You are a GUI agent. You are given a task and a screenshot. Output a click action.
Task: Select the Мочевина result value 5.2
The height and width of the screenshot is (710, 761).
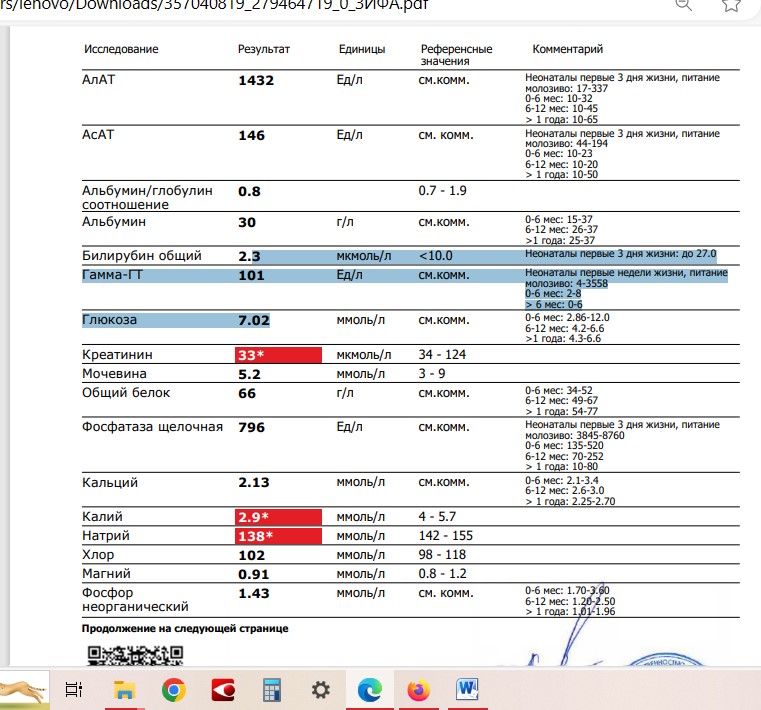click(x=249, y=375)
